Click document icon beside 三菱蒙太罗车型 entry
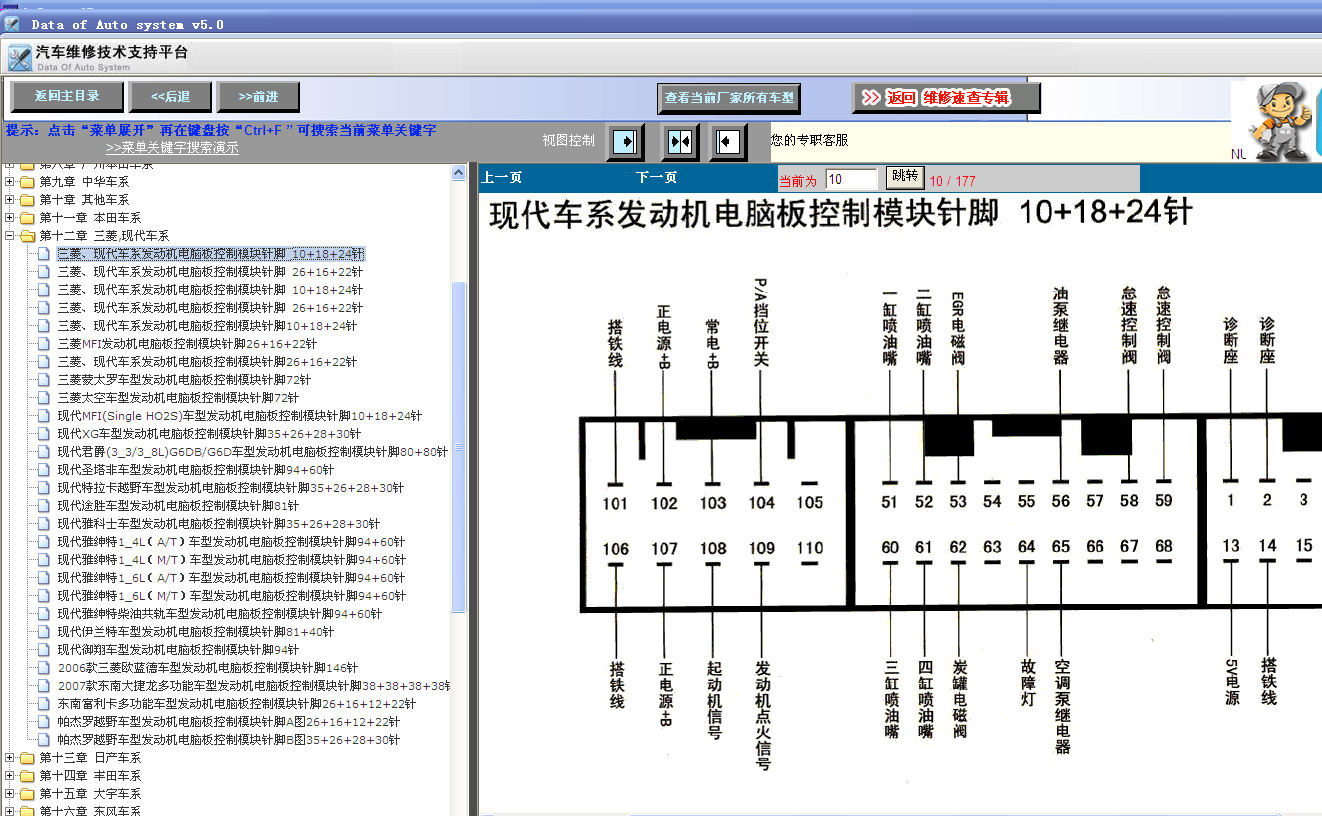 pos(44,380)
